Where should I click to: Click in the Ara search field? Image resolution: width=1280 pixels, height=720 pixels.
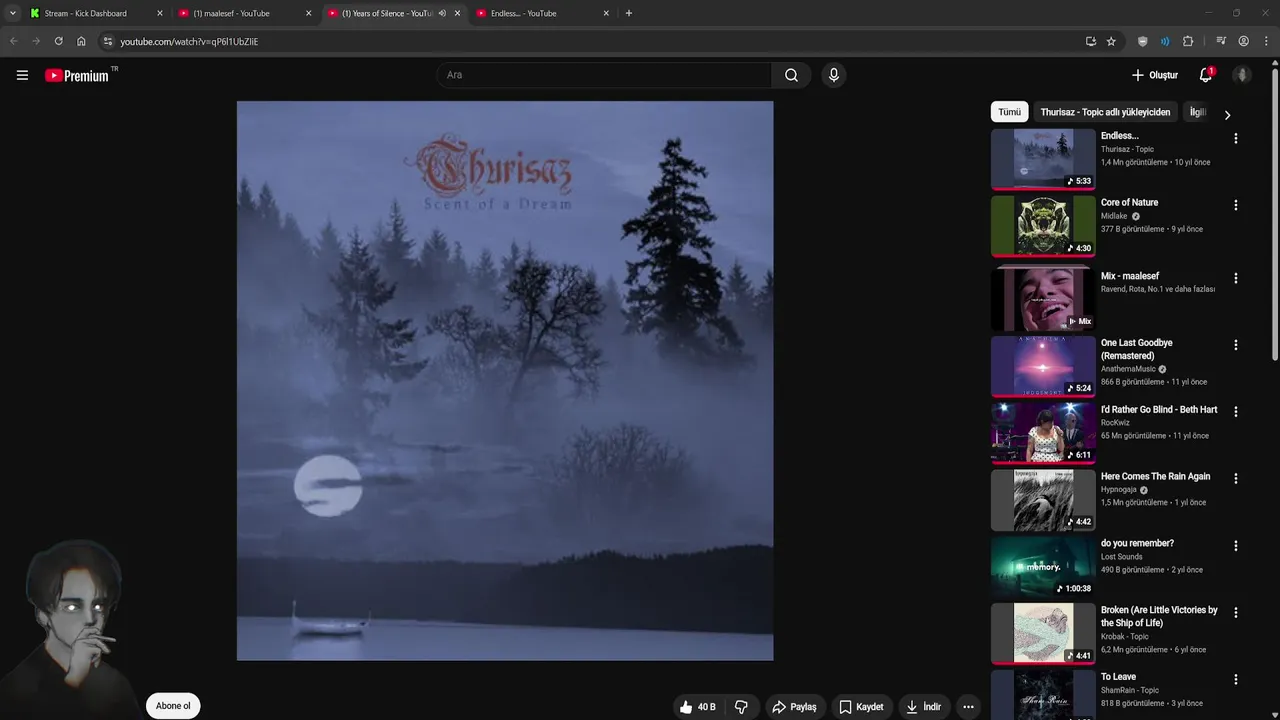(x=603, y=75)
